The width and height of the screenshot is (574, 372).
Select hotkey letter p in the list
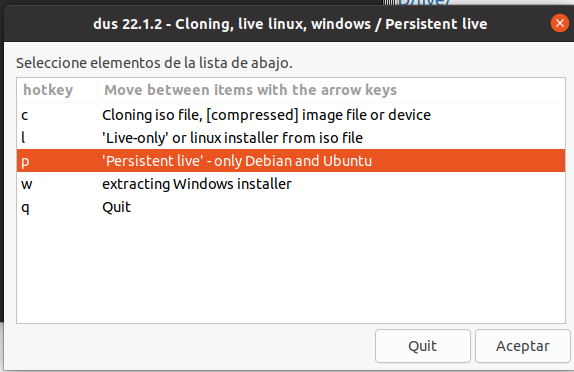coord(25,162)
